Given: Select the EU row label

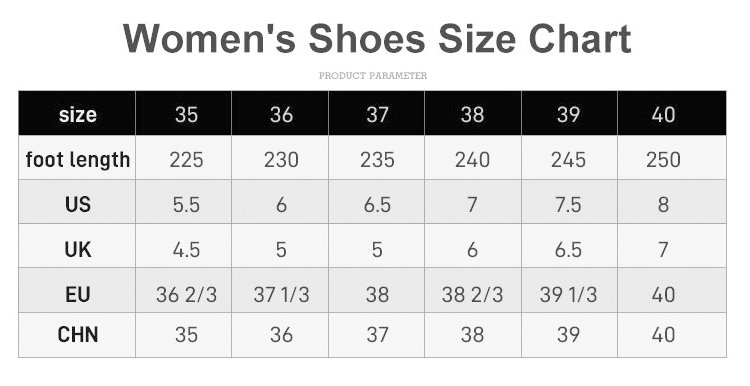Looking at the screenshot, I should [77, 294].
